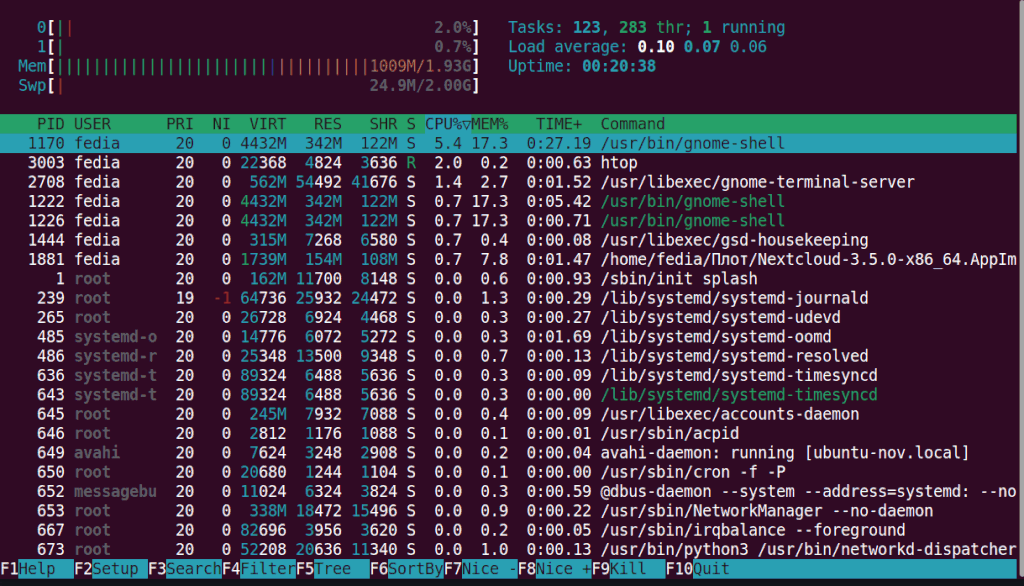
Task: Select process 1170 gnome-shell row
Action: pyautogui.click(x=508, y=144)
